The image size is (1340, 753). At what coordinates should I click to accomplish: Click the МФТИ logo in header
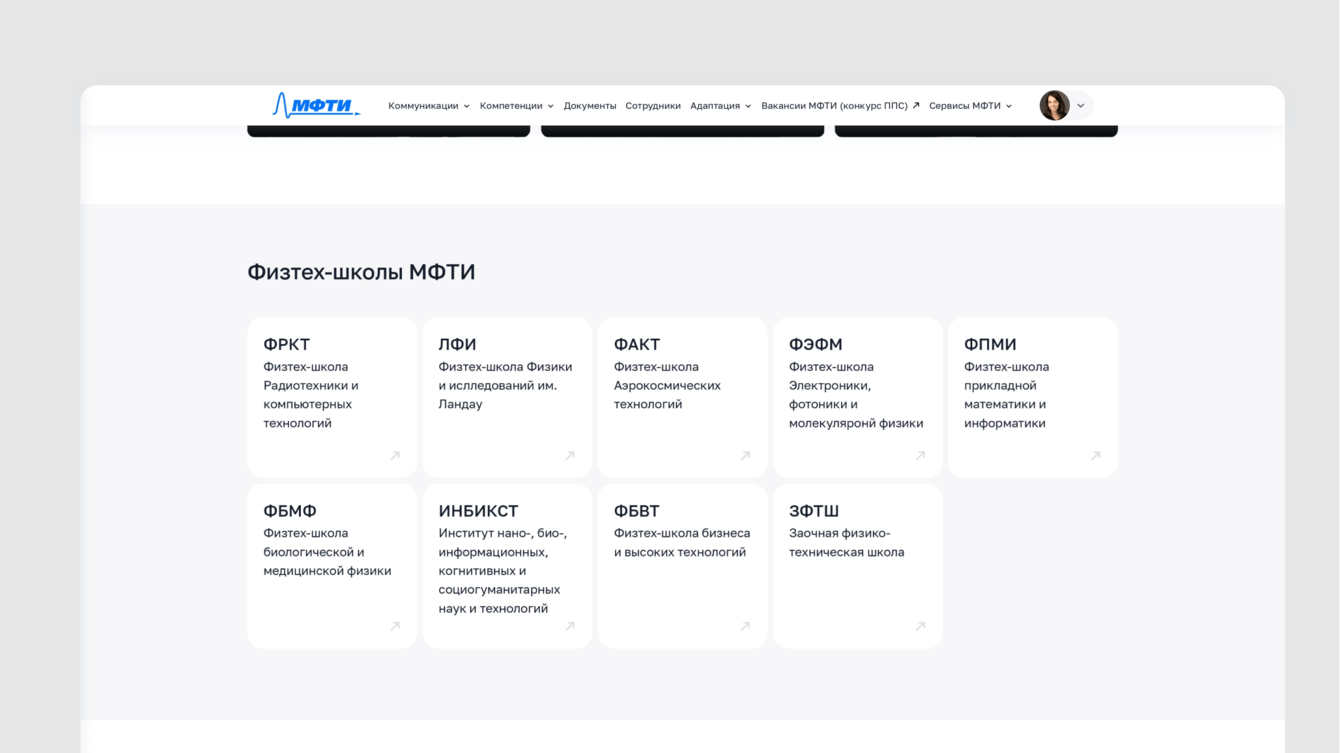(316, 105)
